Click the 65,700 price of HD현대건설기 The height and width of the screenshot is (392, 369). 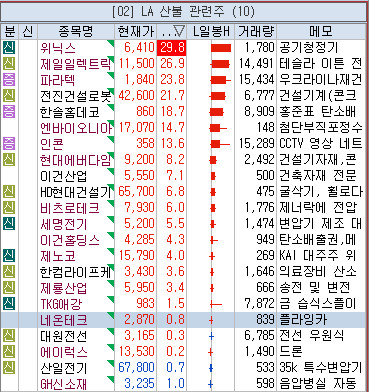click(x=137, y=192)
